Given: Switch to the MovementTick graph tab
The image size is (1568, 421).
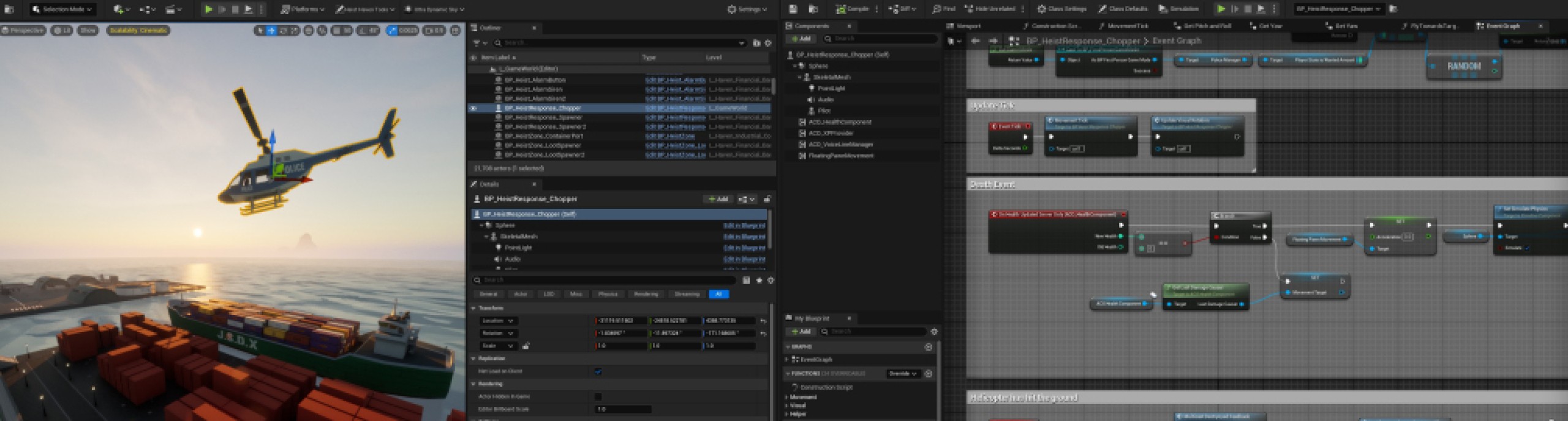Looking at the screenshot, I should click(1124, 26).
